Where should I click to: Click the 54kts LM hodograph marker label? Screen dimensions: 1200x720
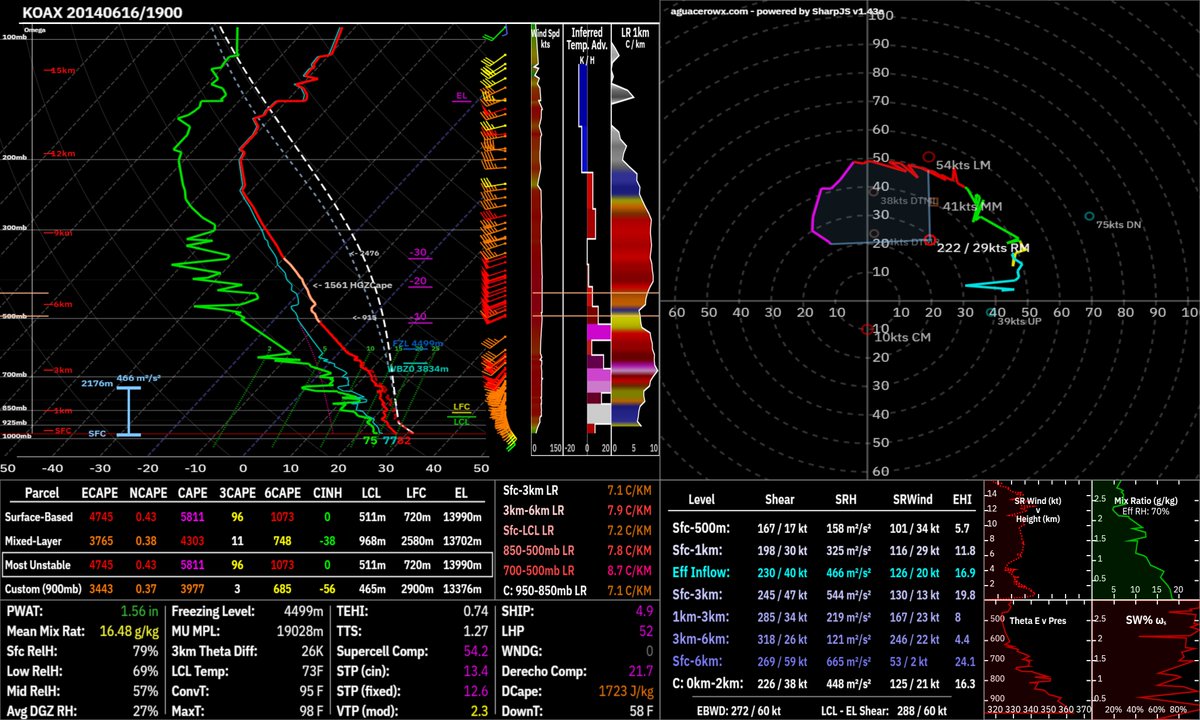(964, 165)
